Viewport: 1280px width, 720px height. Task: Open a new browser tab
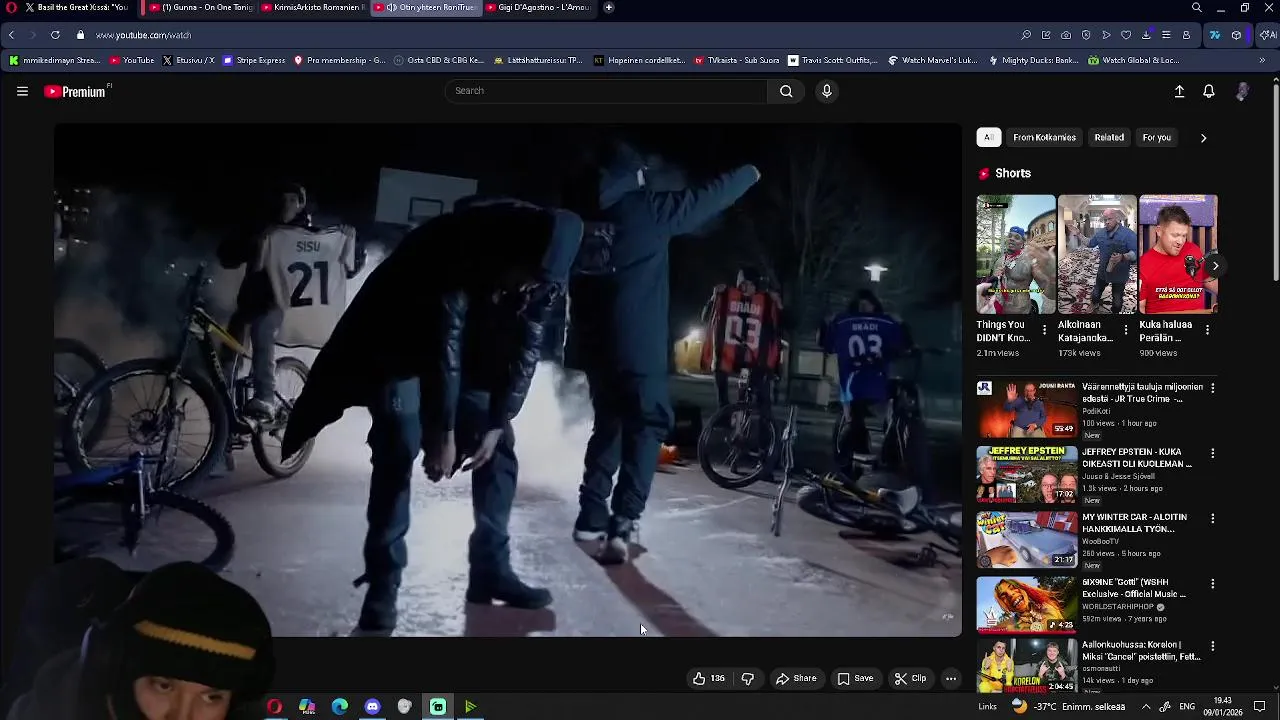(608, 7)
